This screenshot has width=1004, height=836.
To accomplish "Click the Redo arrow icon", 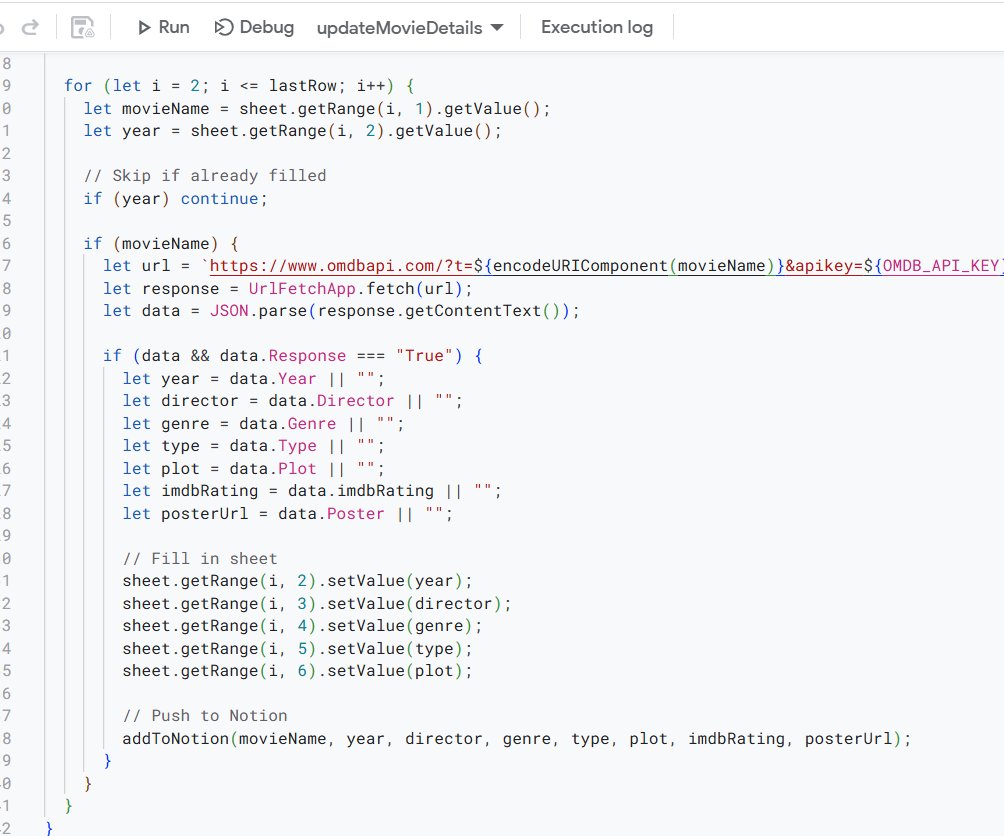I will pos(30,27).
